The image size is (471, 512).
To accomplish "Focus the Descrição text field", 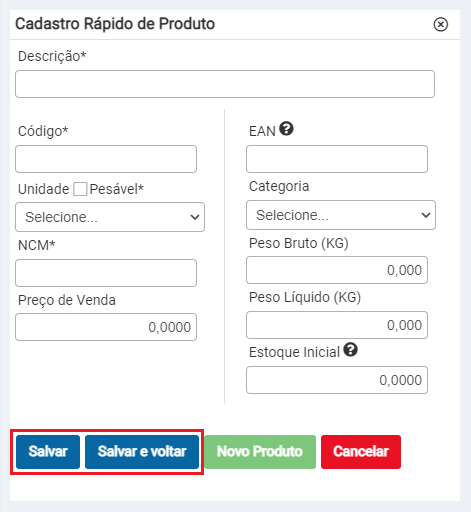I will [x=225, y=84].
